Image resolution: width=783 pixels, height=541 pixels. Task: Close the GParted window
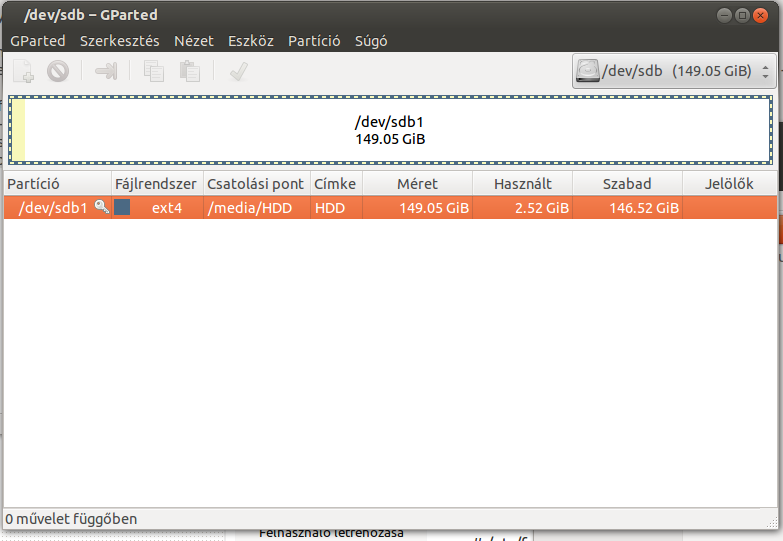click(760, 15)
